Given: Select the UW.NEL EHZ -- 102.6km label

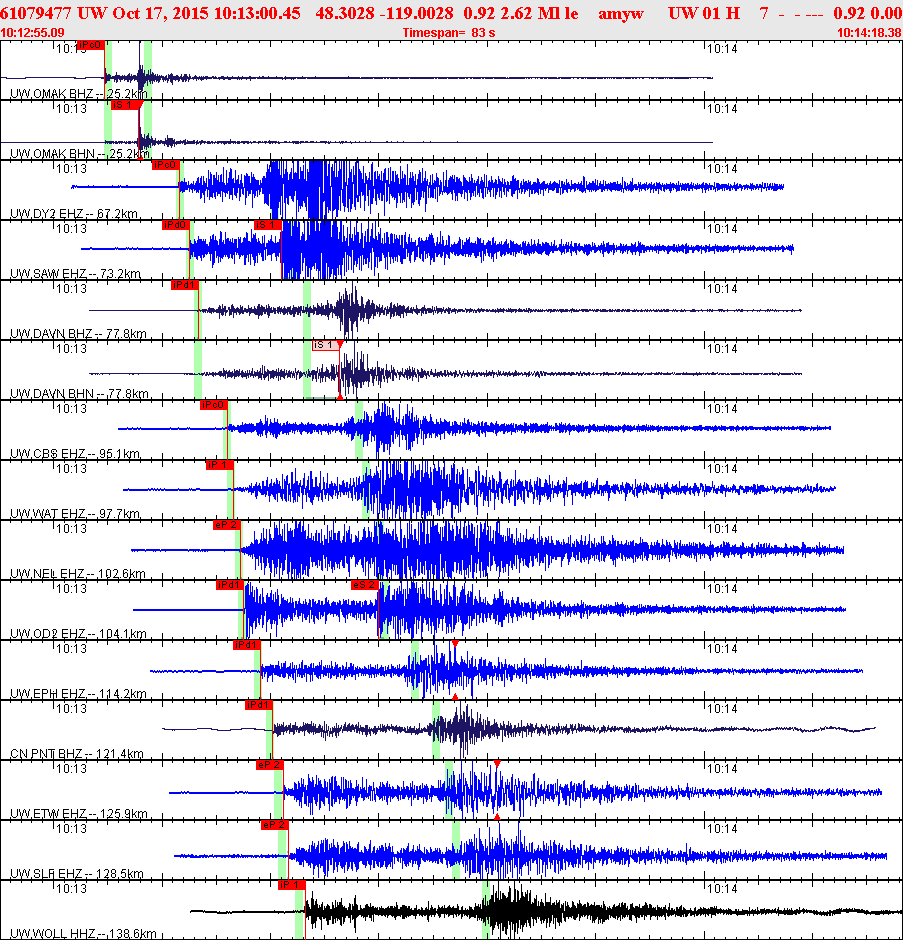Looking at the screenshot, I should point(77,573).
